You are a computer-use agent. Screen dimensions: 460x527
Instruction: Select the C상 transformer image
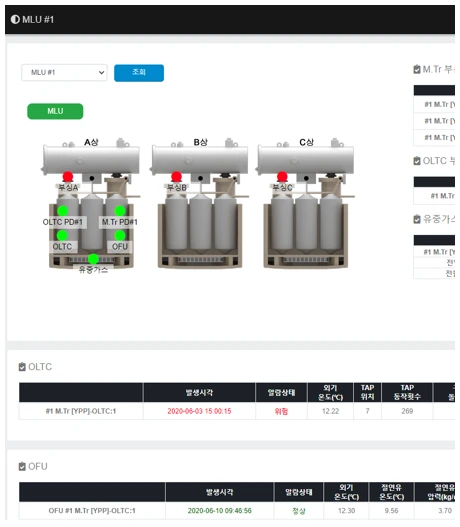tap(306, 203)
